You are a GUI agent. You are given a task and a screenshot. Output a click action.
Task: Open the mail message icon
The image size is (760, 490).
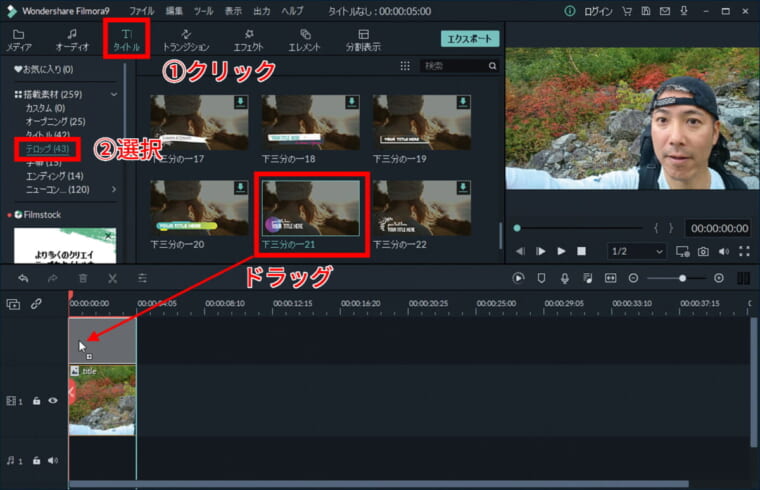coord(665,11)
